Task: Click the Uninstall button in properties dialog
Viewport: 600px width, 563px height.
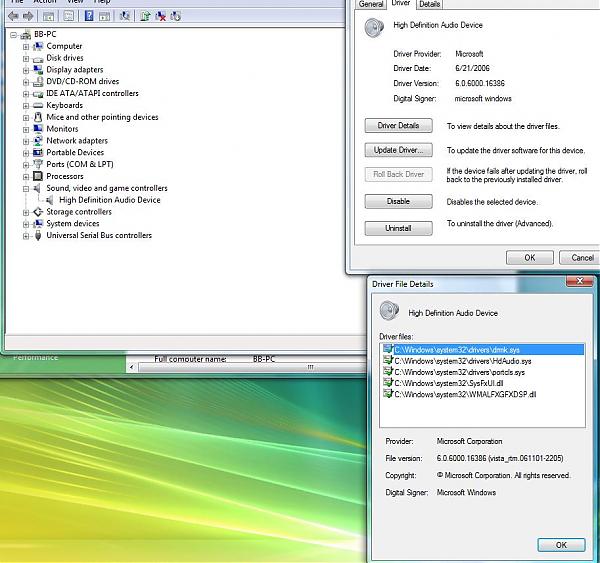Action: pos(398,228)
